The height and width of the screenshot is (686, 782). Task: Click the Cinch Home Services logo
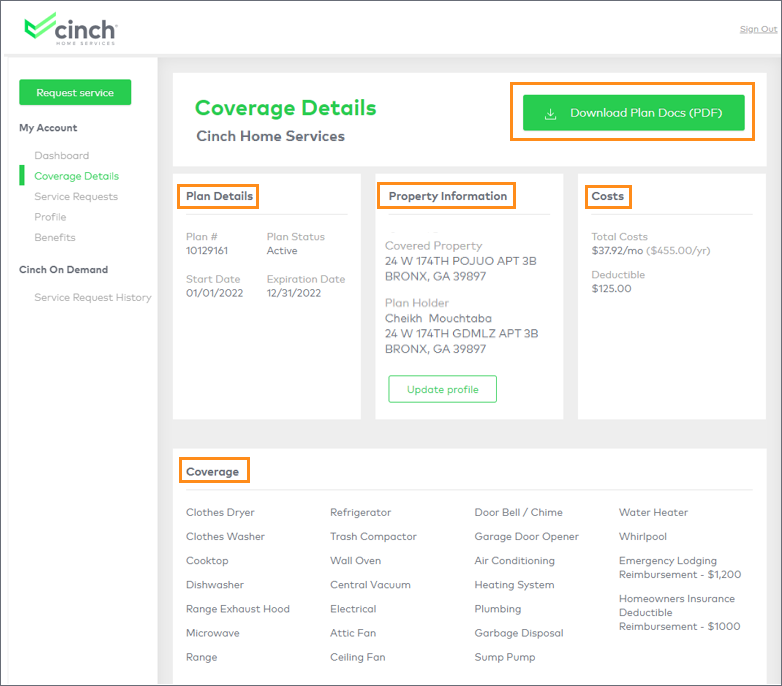click(71, 29)
